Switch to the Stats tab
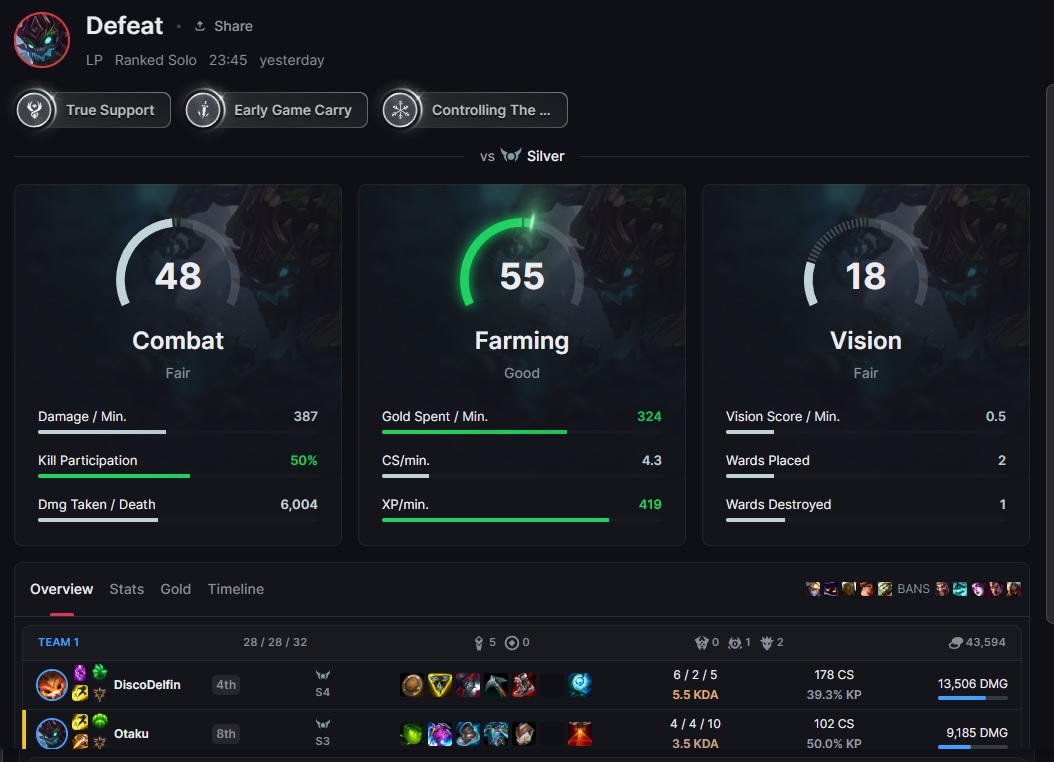The image size is (1054, 762). pyautogui.click(x=127, y=589)
